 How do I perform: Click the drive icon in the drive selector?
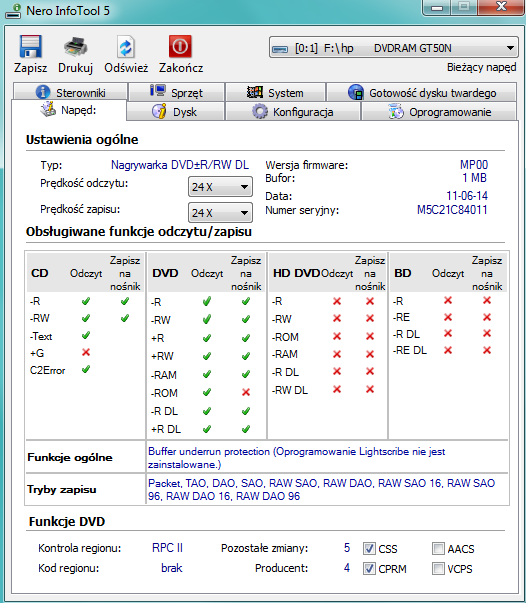click(x=280, y=49)
